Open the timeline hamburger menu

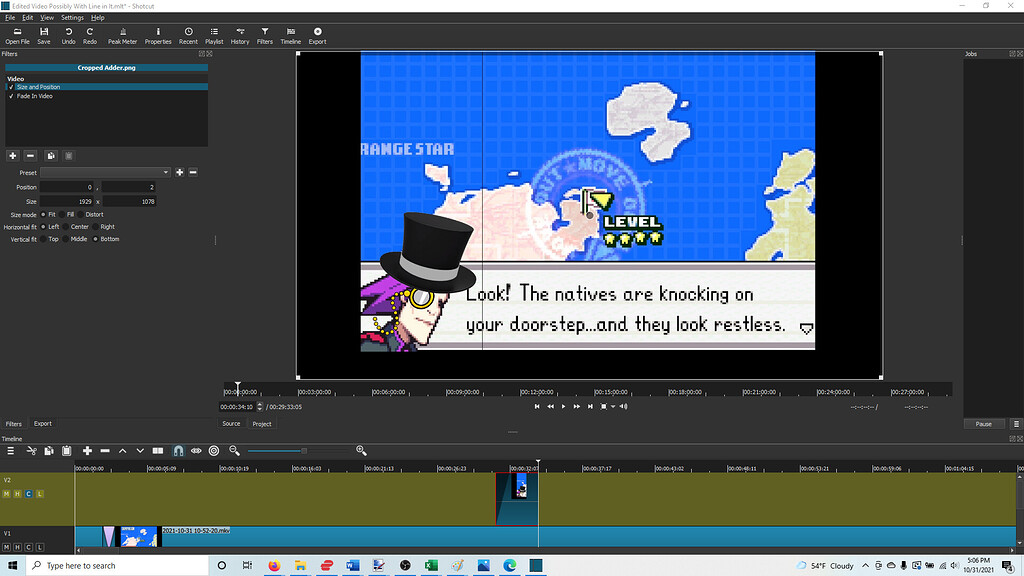click(x=11, y=451)
